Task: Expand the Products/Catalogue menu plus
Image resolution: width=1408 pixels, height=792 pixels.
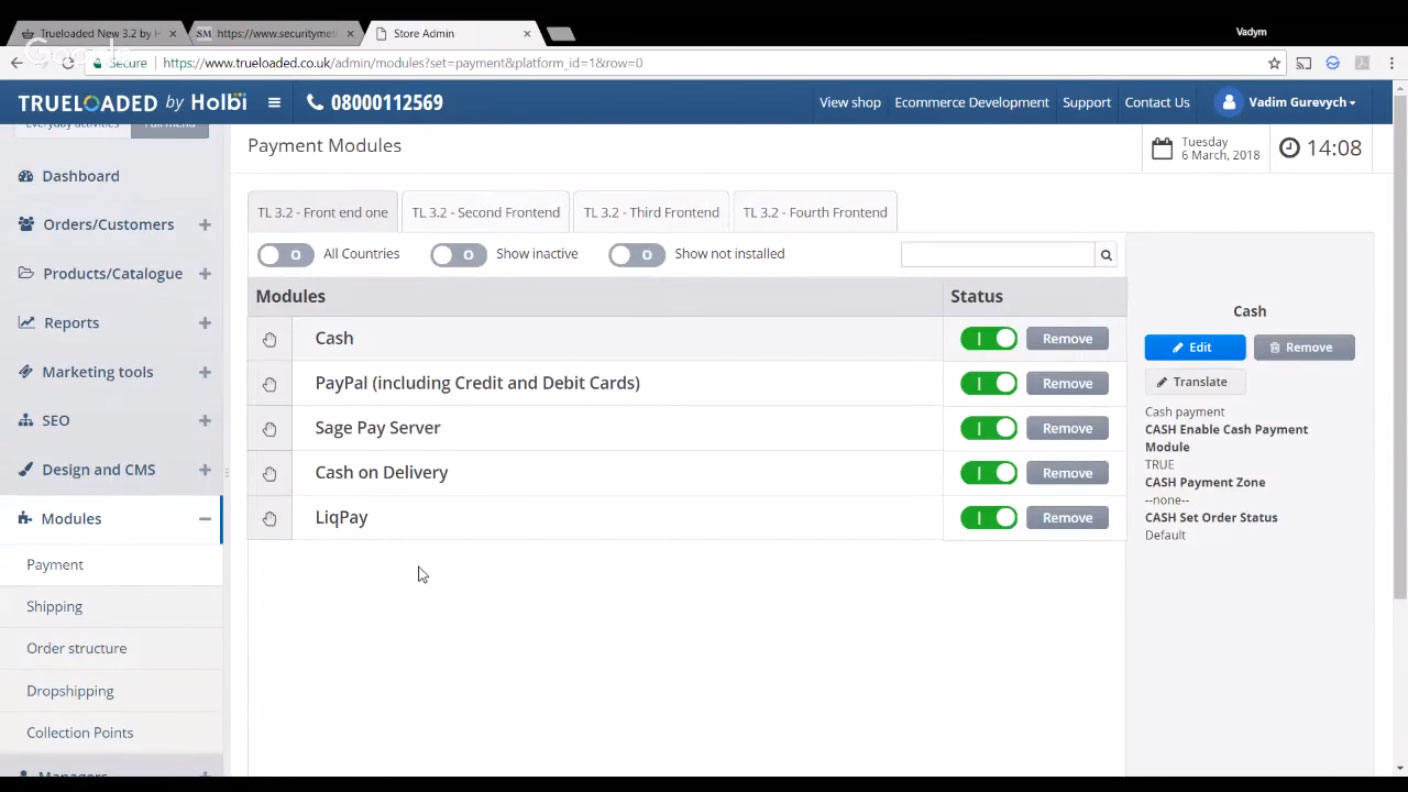Action: click(205, 274)
